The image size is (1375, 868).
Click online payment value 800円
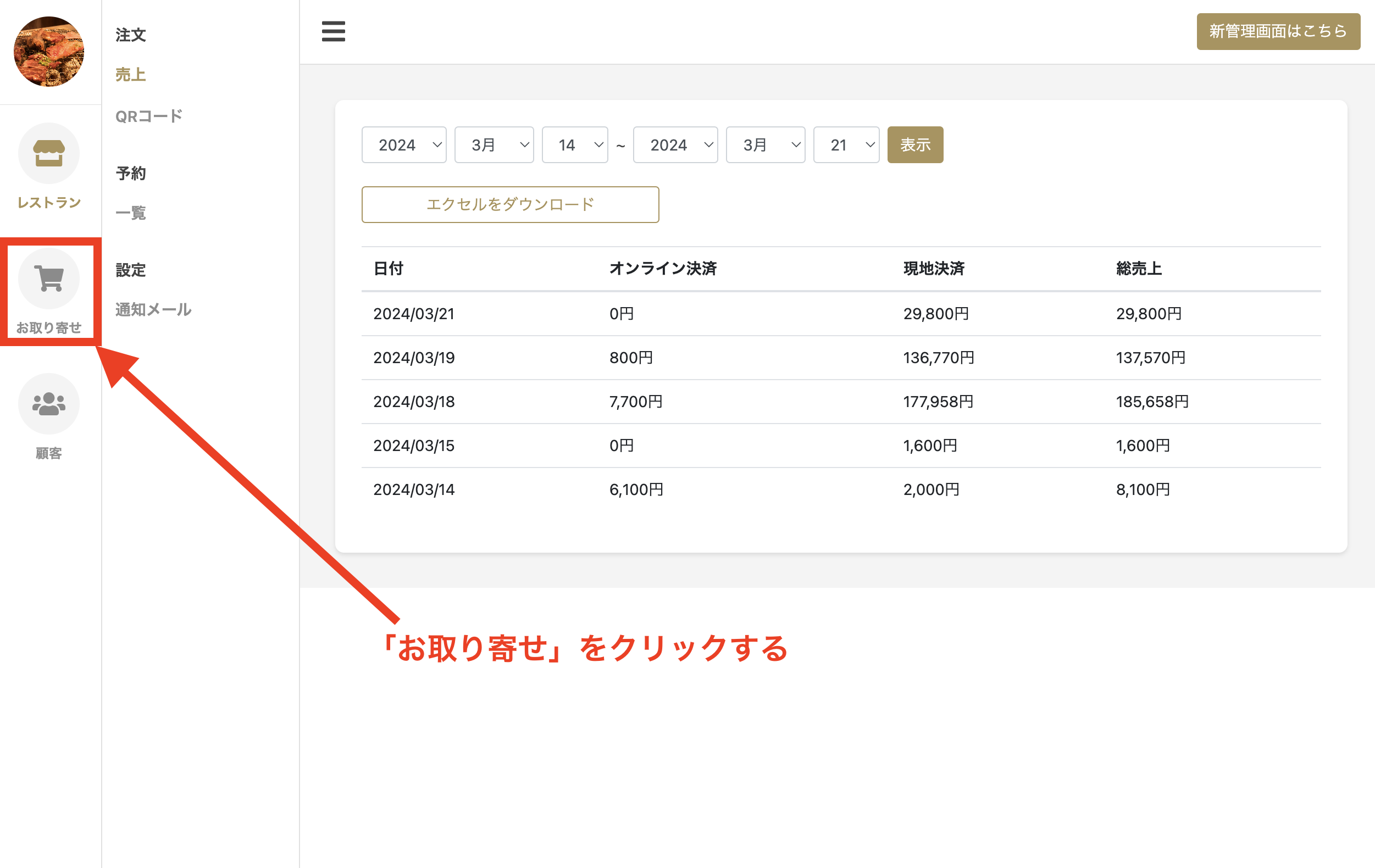pyautogui.click(x=631, y=357)
